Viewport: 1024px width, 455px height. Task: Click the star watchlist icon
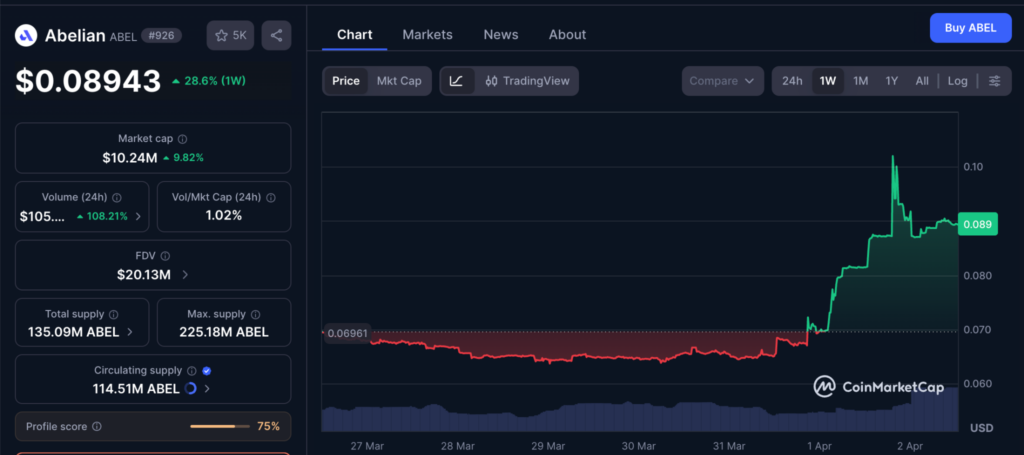click(x=221, y=35)
